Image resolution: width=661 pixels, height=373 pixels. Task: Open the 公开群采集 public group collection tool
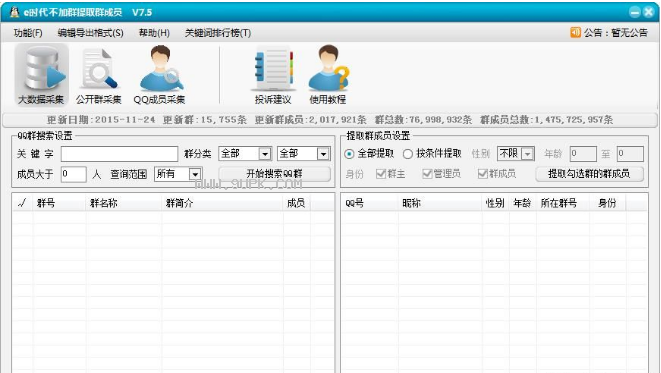[98, 75]
